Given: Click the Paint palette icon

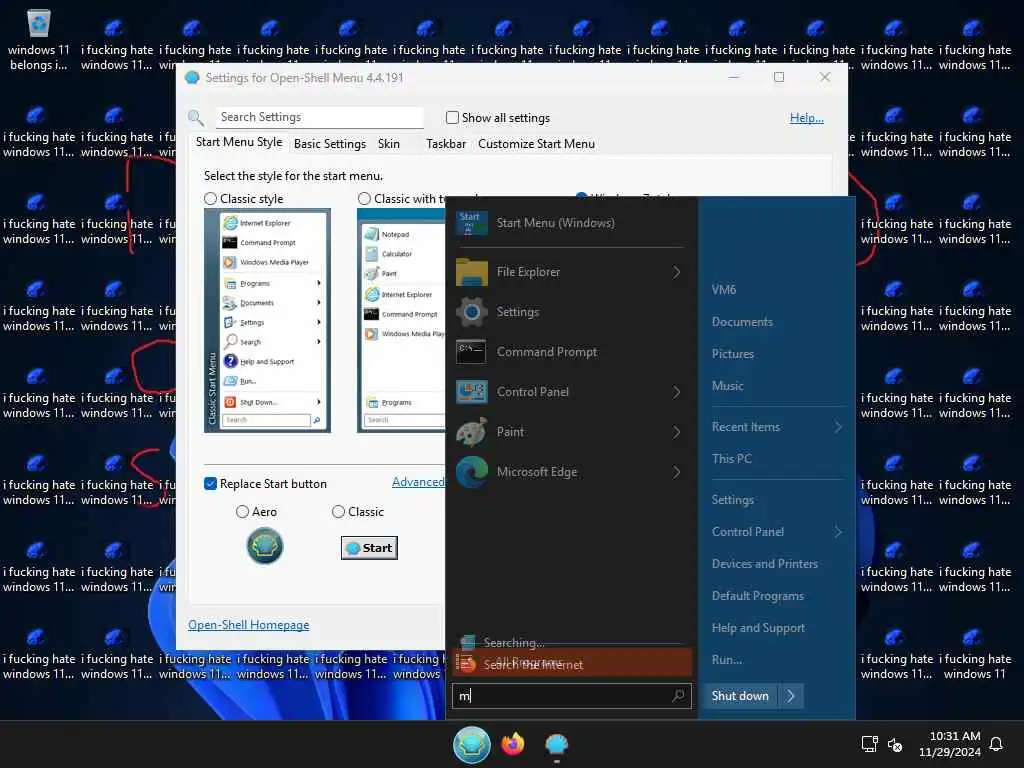Looking at the screenshot, I should 472,432.
